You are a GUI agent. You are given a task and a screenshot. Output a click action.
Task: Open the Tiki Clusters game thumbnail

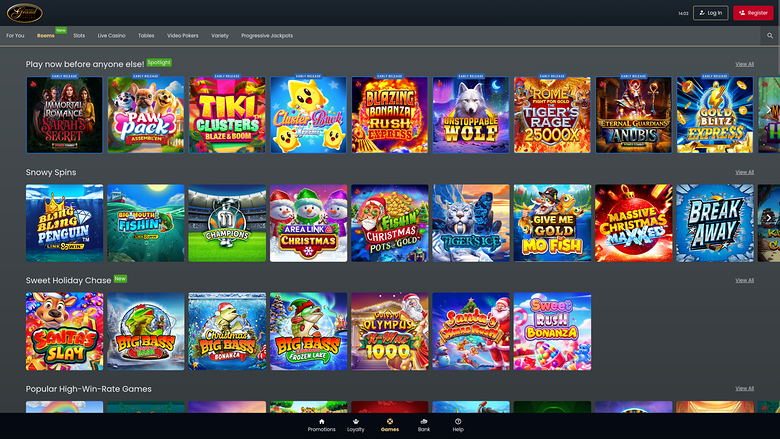coord(227,115)
